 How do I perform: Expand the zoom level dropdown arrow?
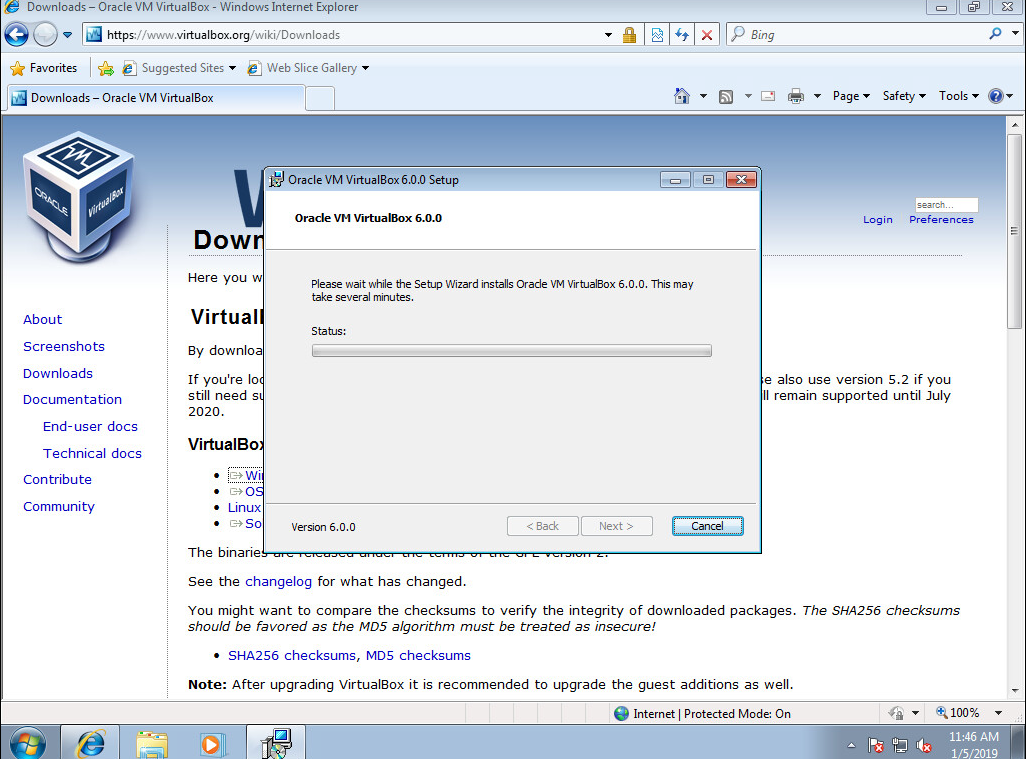point(999,713)
